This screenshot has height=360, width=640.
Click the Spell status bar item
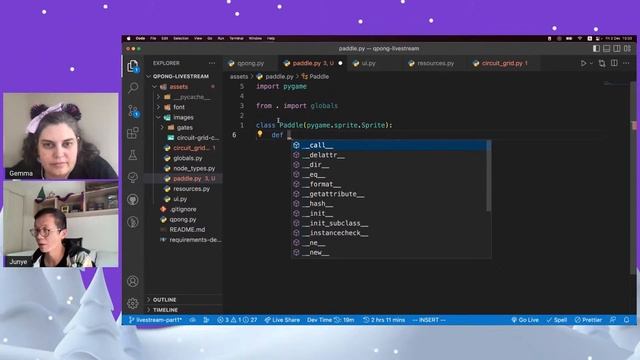coord(557,320)
